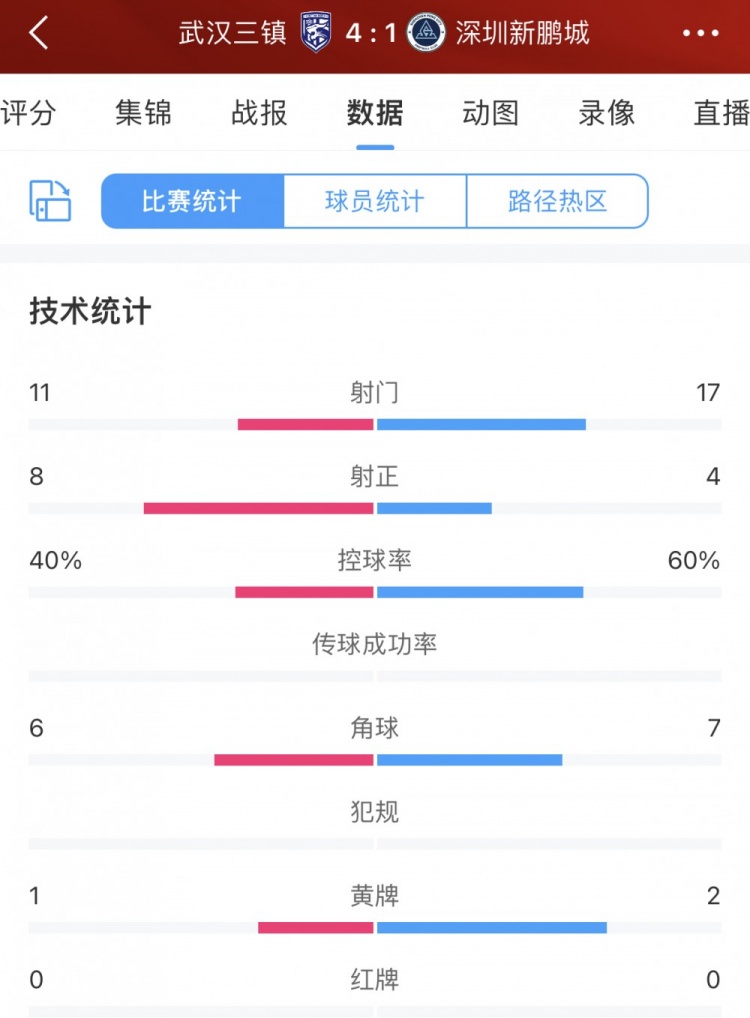Viewport: 750px width, 1018px height.
Task: Tap the 深圳新鹏城 team name
Action: click(522, 33)
